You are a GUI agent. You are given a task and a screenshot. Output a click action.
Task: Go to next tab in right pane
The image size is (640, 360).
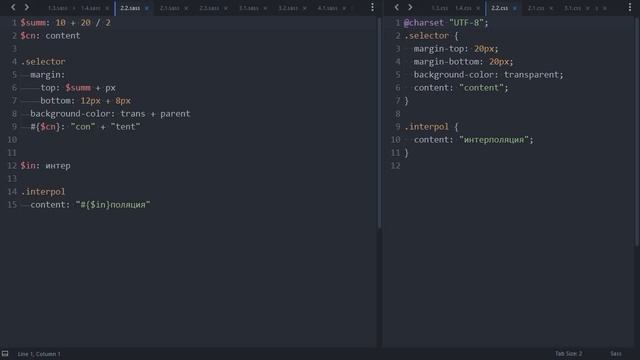(x=410, y=7)
